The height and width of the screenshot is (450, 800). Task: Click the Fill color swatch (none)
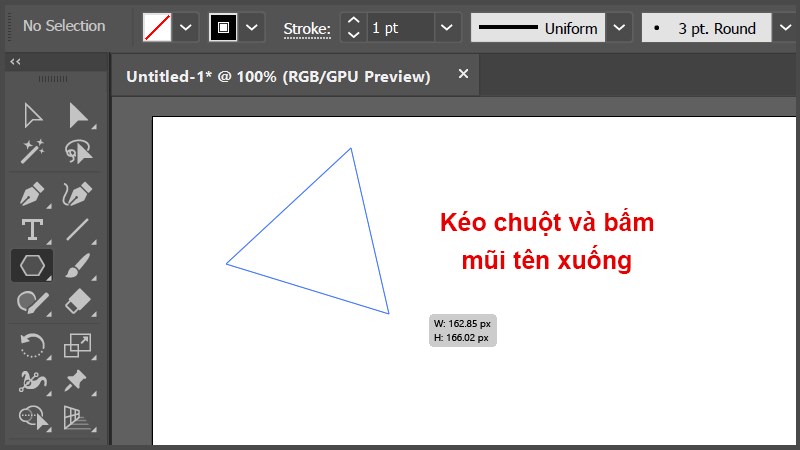[157, 27]
